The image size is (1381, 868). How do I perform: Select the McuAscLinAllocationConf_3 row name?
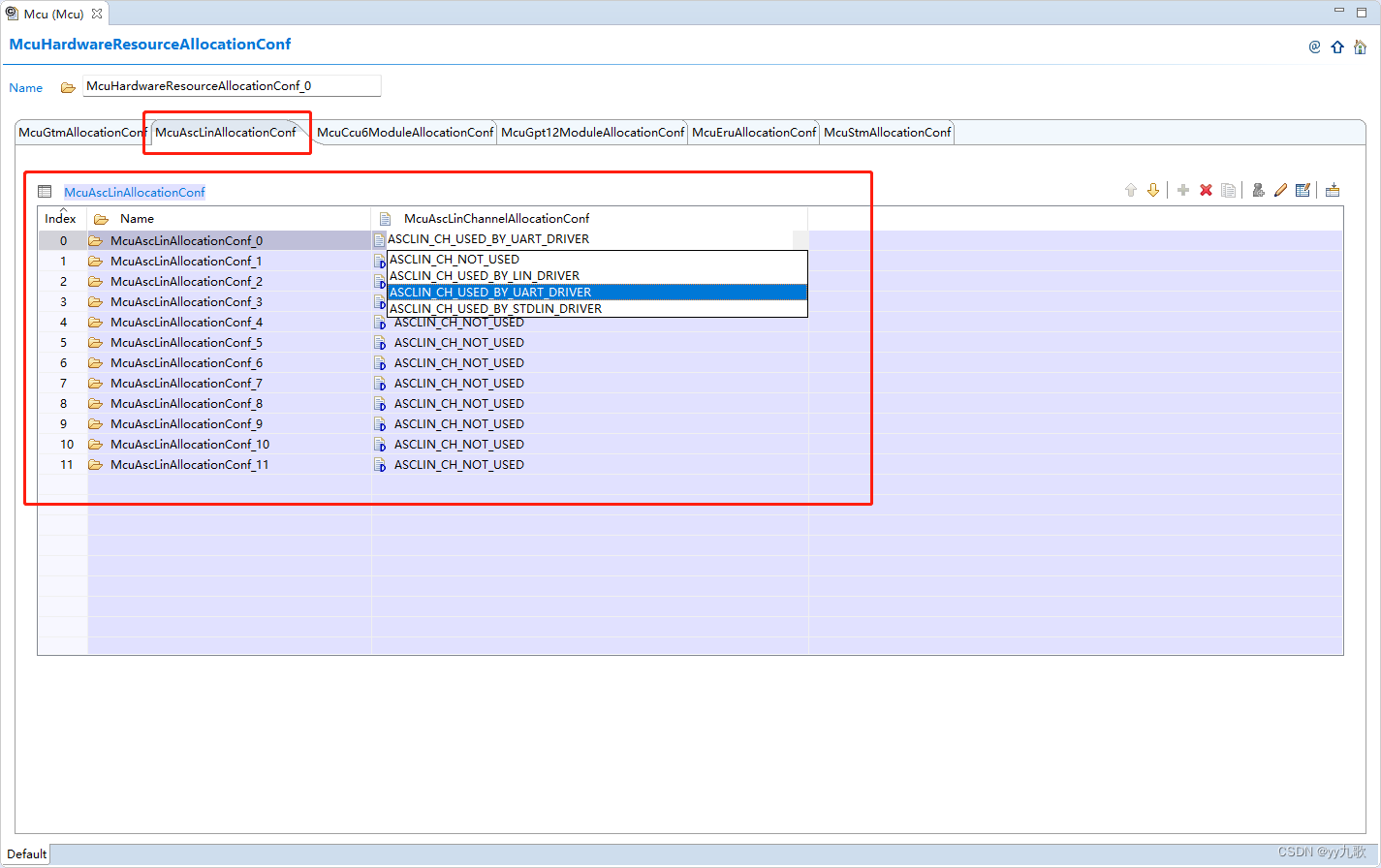click(186, 302)
